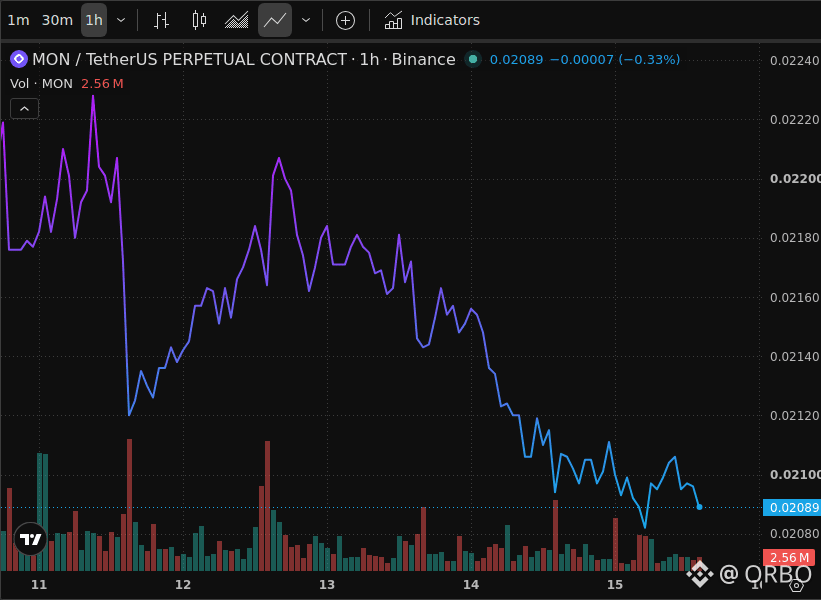Viewport: 821px width, 600px height.
Task: Switch to the candlestick chart style
Action: coord(199,20)
